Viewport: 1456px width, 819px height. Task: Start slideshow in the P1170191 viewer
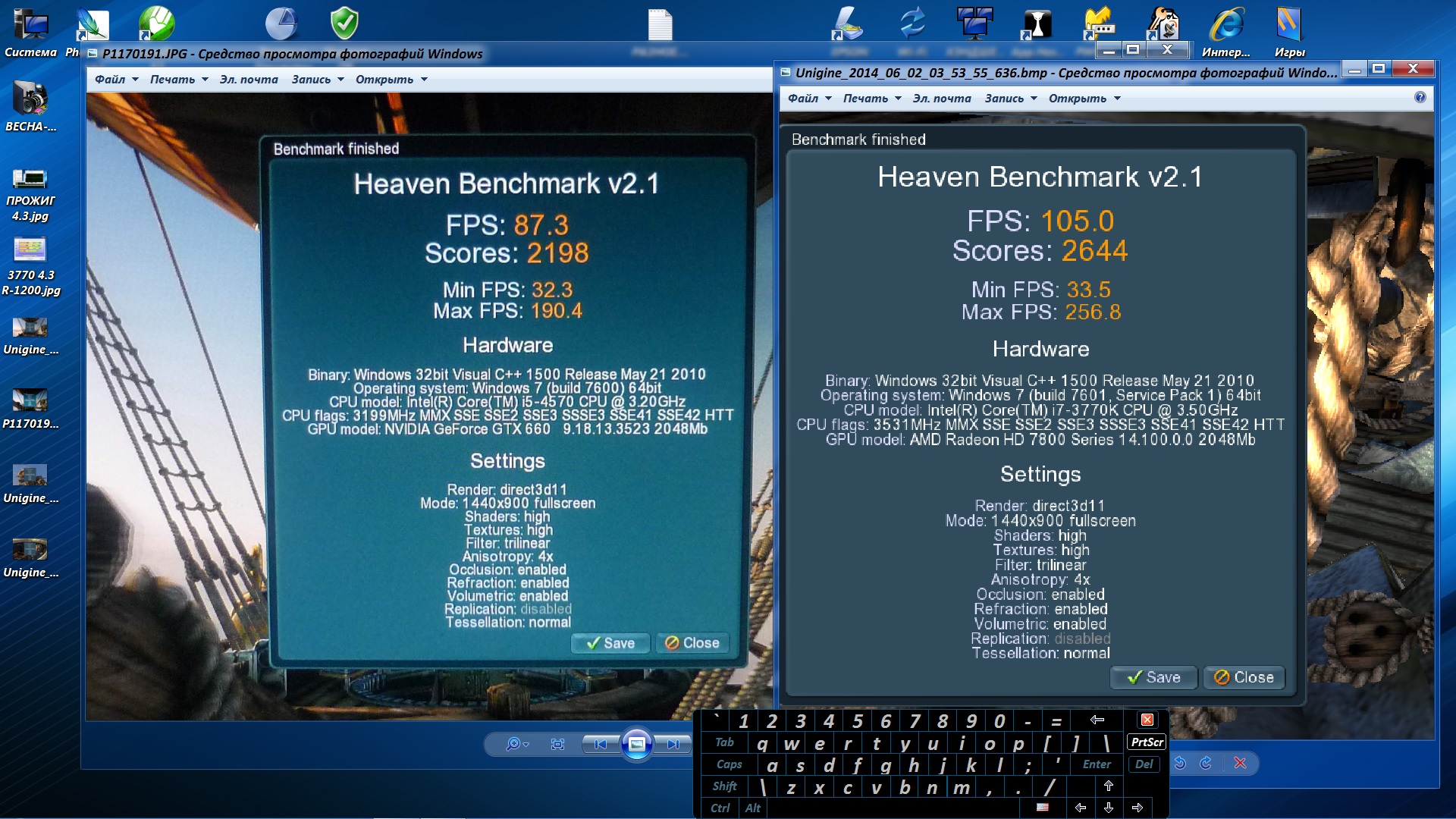[x=637, y=744]
